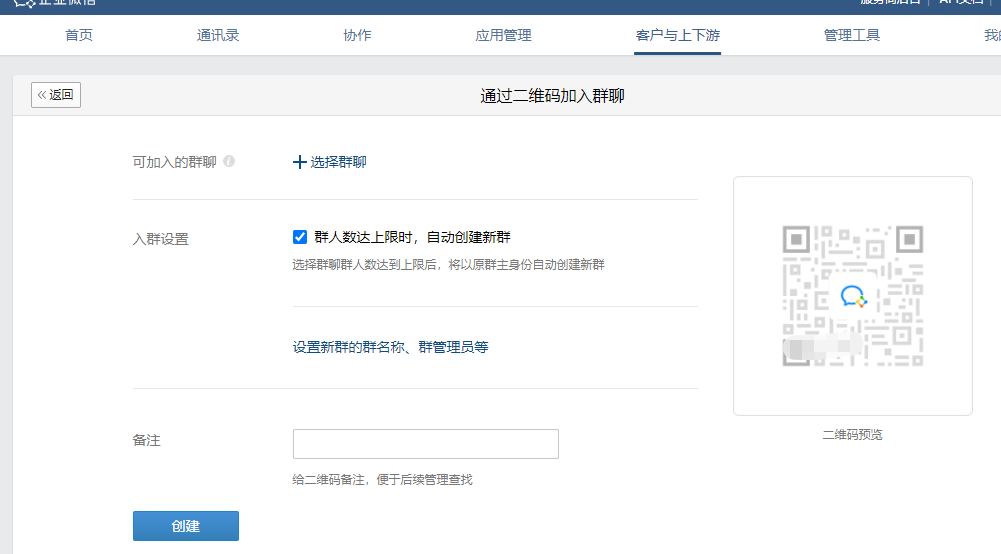Go to the 通讯录 tab
The height and width of the screenshot is (554, 1001).
pos(218,35)
